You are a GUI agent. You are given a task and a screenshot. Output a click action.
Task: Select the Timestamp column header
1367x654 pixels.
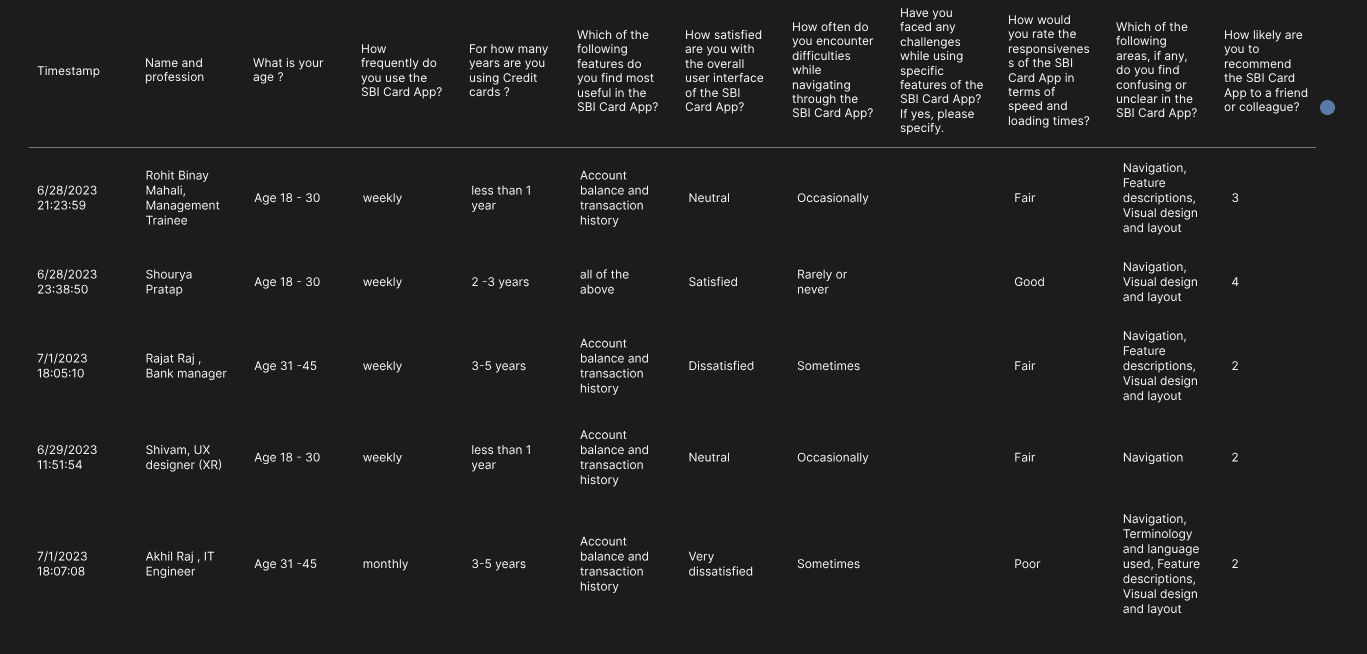[x=68, y=71]
